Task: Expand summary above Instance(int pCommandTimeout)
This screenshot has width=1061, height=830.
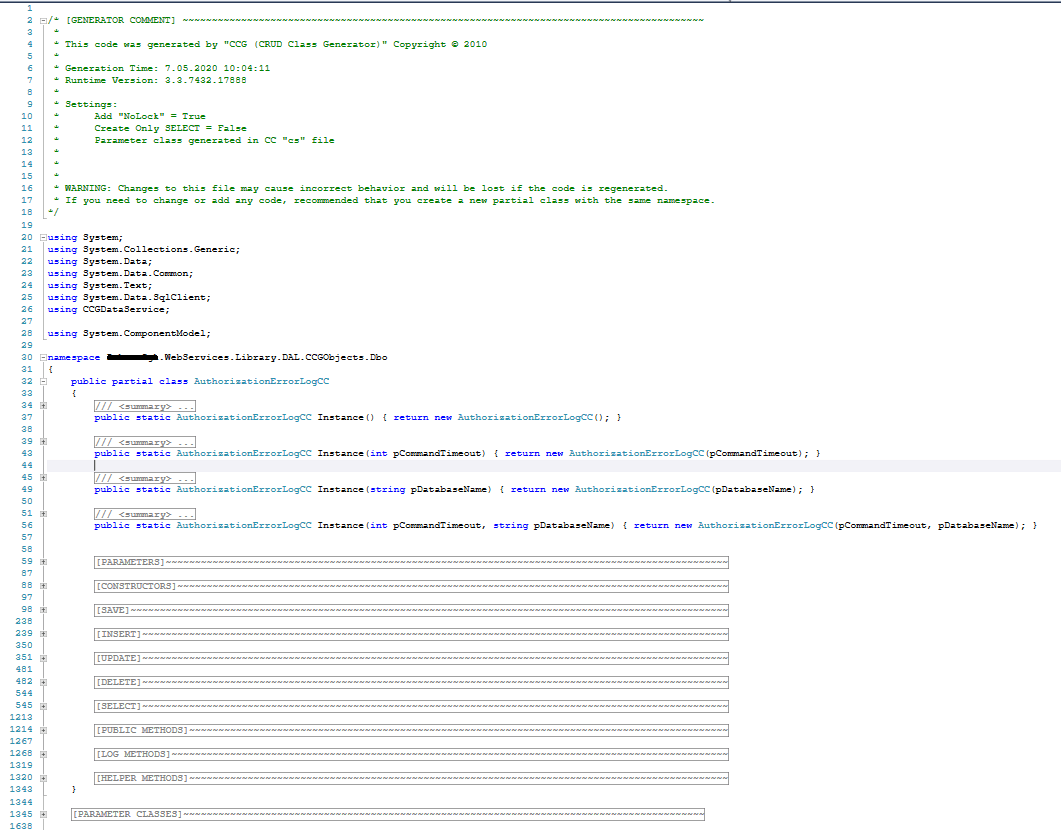Action: [x=43, y=442]
